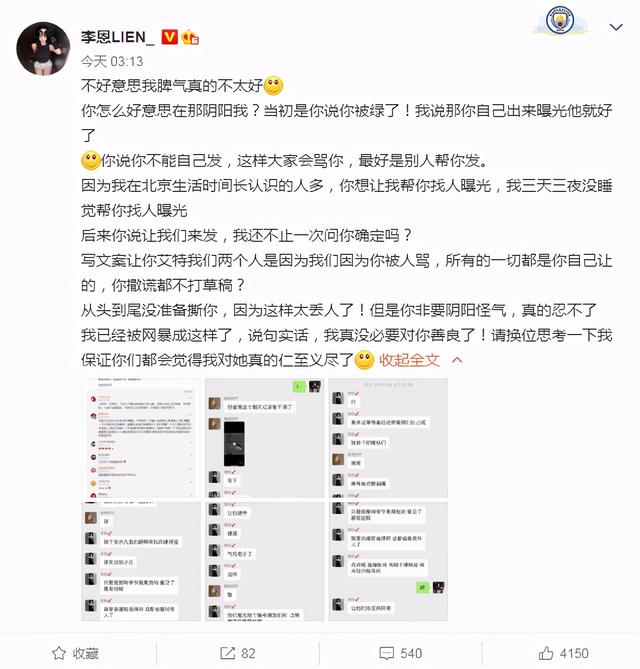This screenshot has height=669, width=640.
Task: Click the 4150 likes count
Action: pyautogui.click(x=574, y=653)
